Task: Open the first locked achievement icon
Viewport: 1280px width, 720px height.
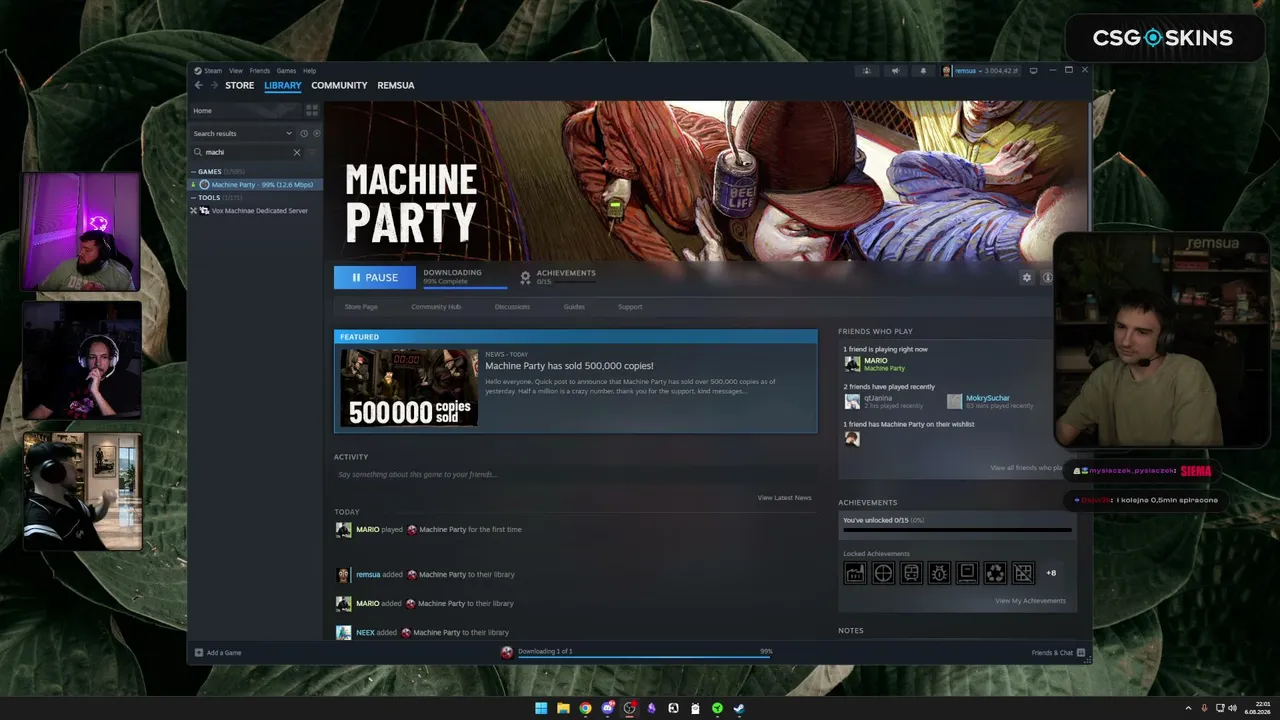Action: (x=855, y=573)
